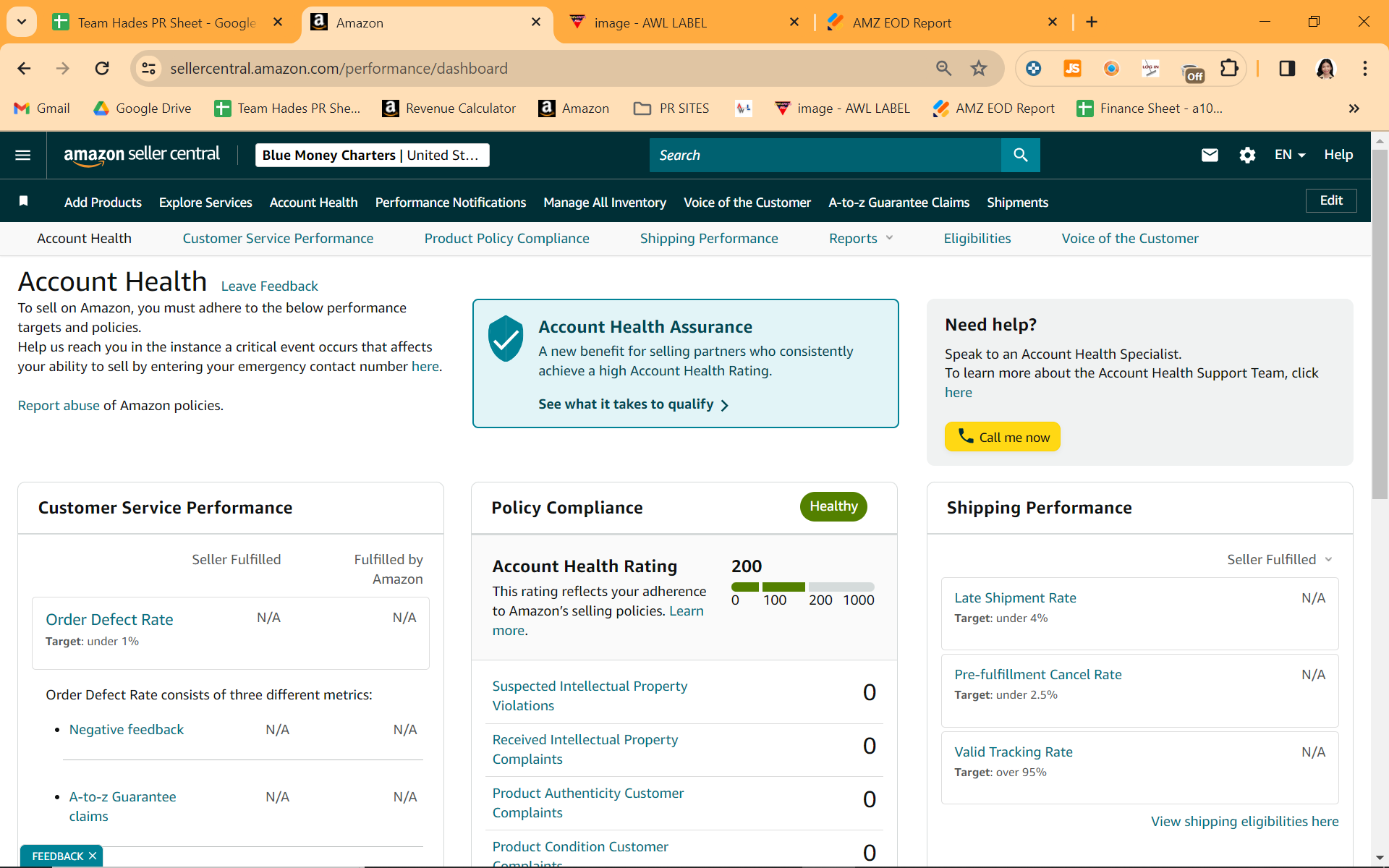Open the Chrome three-dot menu
The width and height of the screenshot is (1389, 868).
coord(1365,68)
